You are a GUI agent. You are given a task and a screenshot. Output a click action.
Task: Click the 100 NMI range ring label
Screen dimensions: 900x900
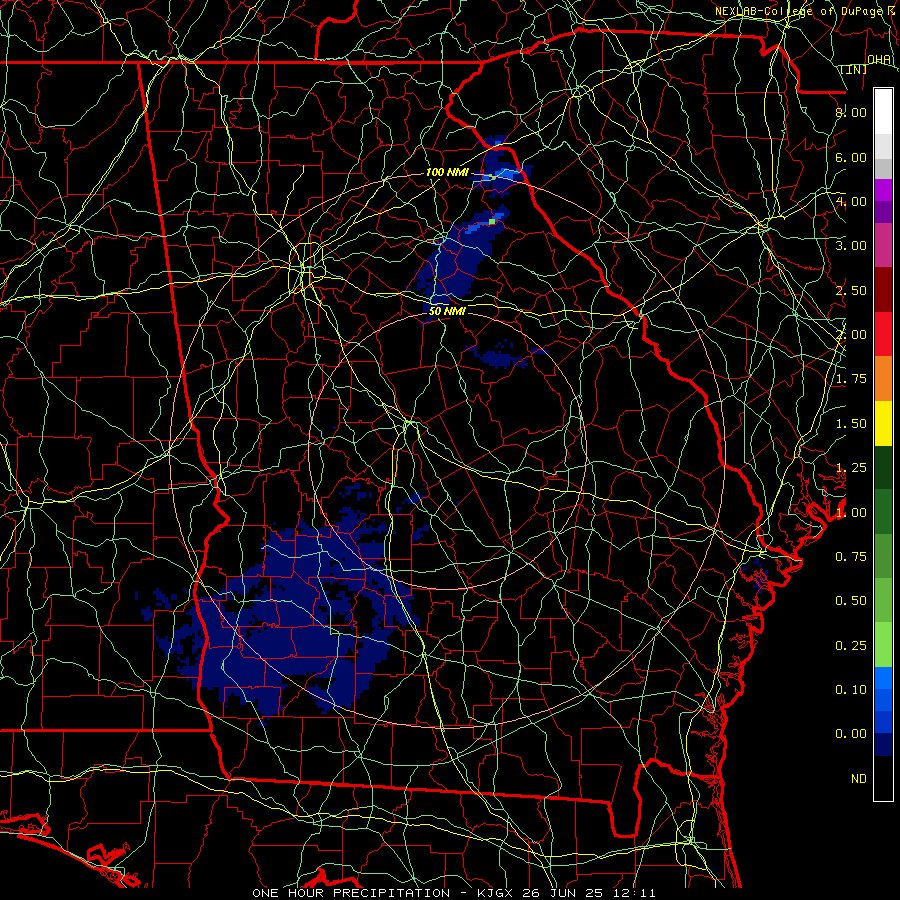point(447,172)
